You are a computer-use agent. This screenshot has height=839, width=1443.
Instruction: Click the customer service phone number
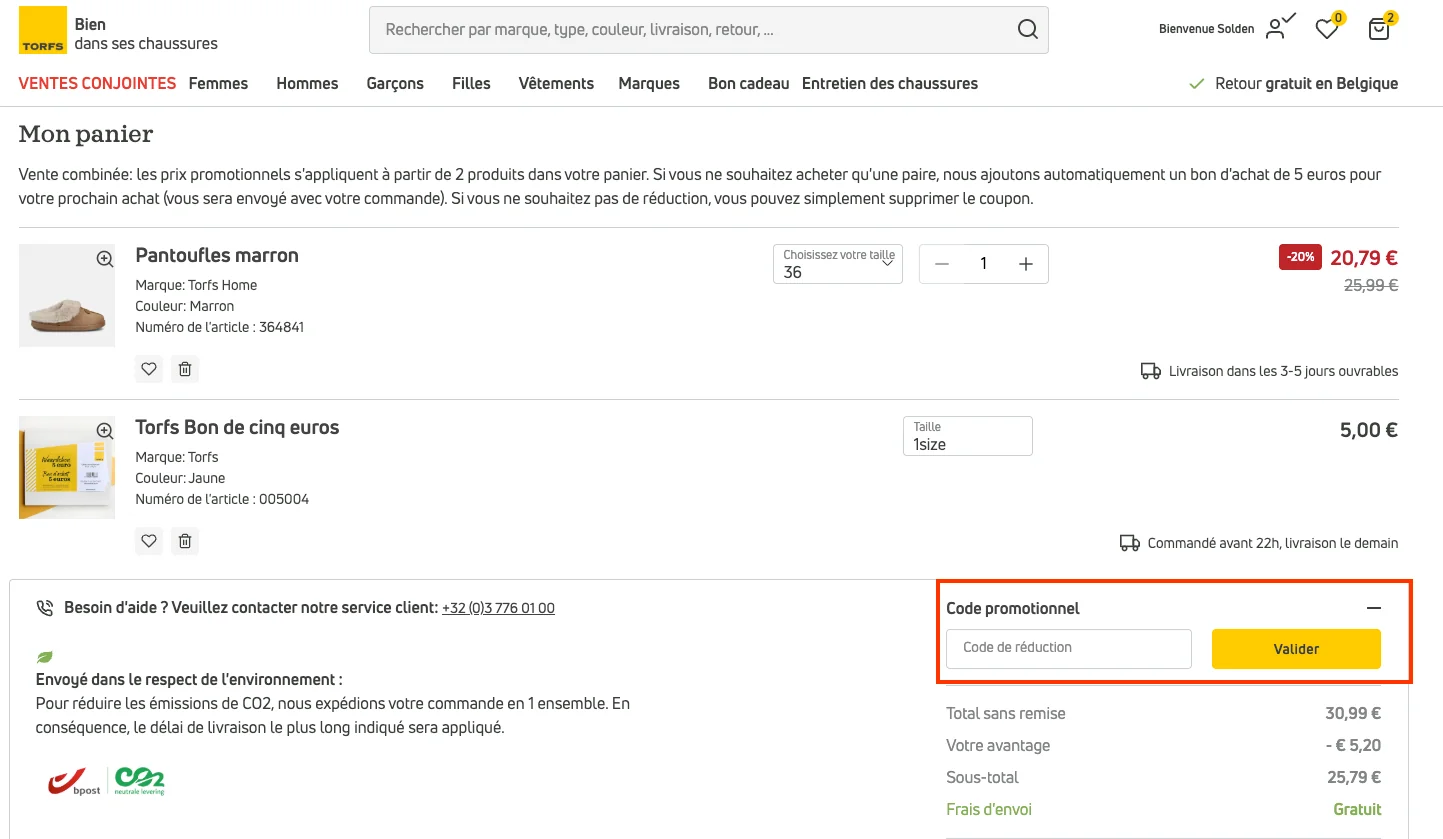click(x=498, y=608)
